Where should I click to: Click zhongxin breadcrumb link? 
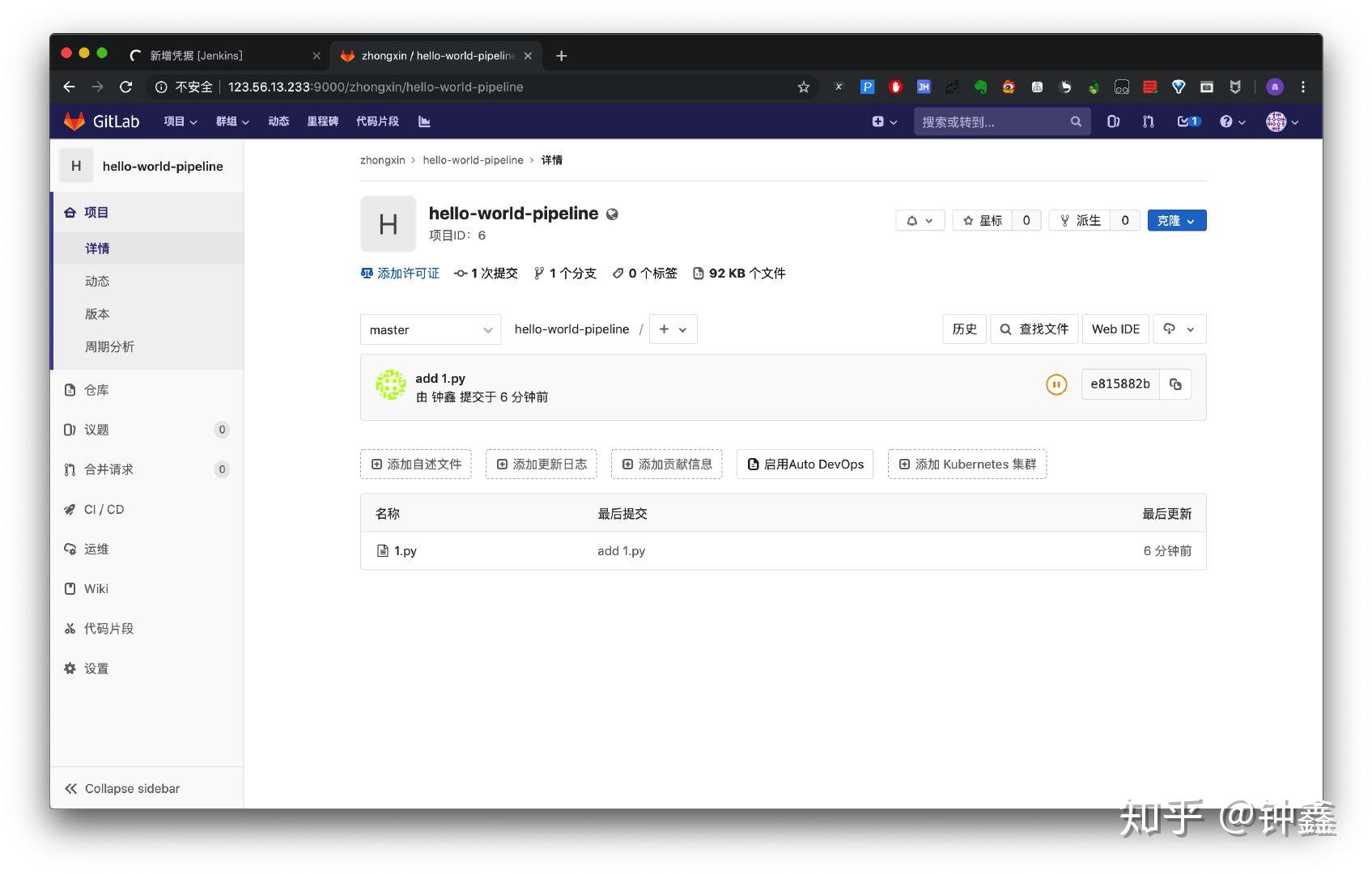point(382,160)
